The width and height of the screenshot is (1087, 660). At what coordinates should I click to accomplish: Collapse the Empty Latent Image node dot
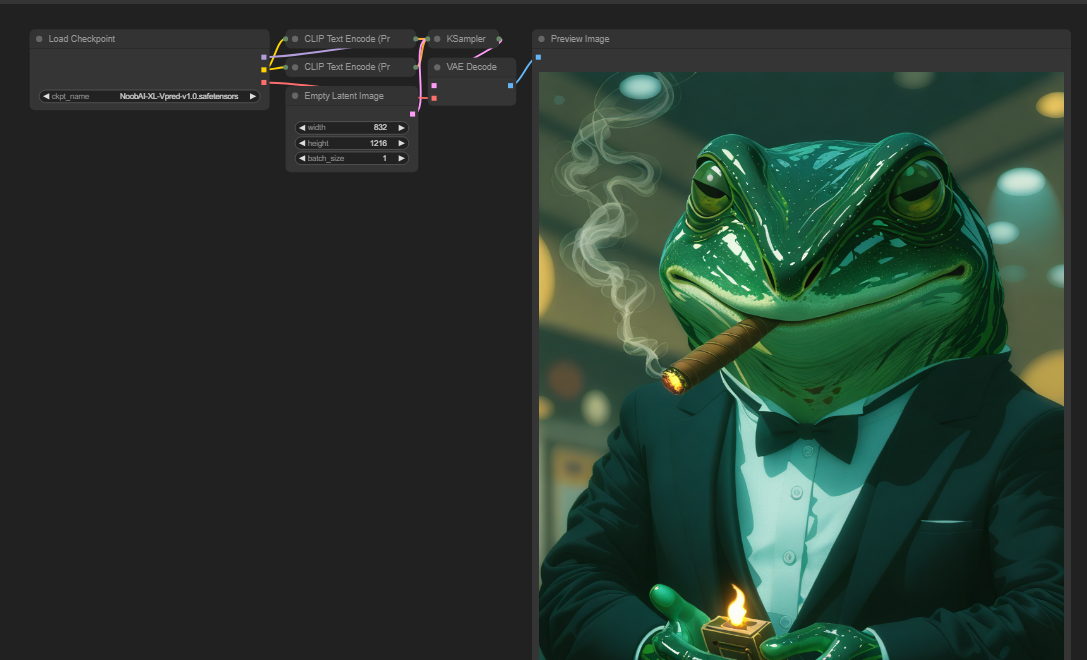click(x=295, y=96)
